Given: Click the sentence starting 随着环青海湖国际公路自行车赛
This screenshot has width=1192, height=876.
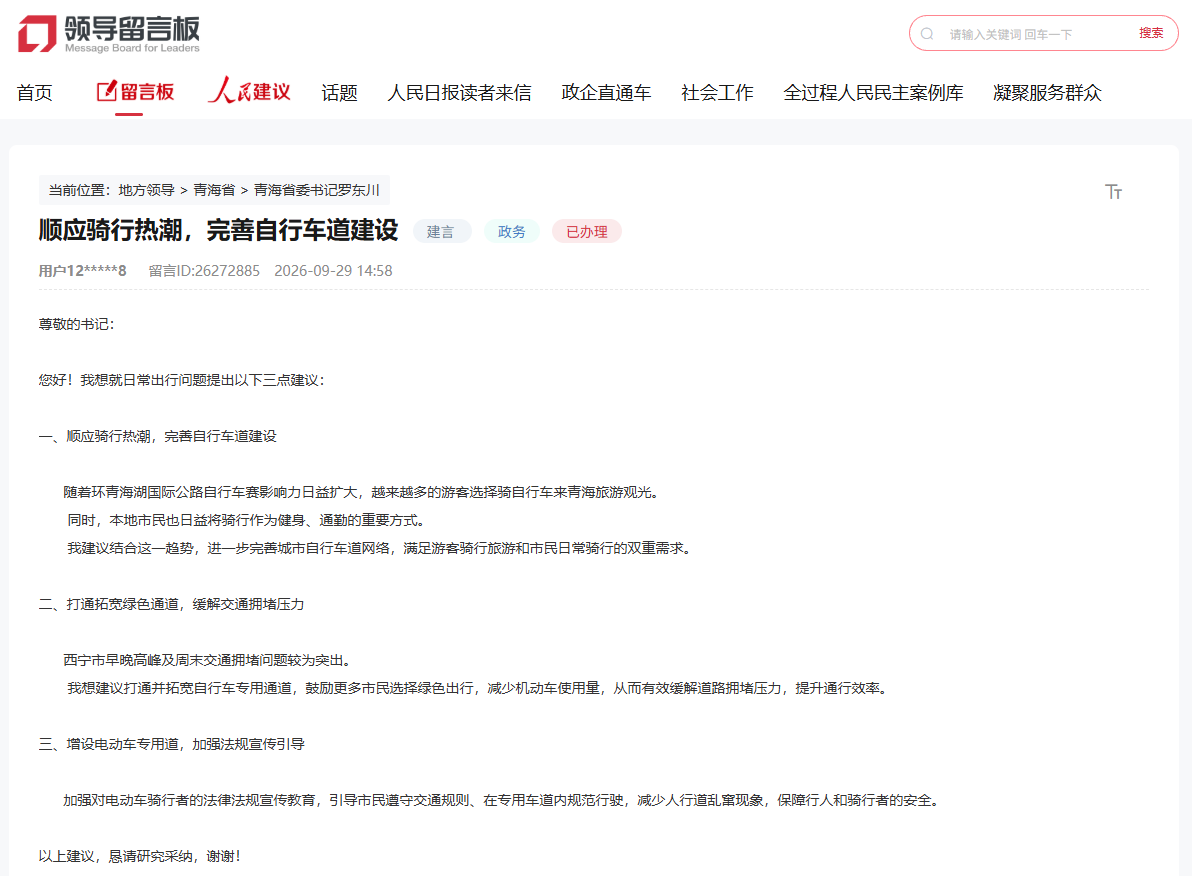Looking at the screenshot, I should pos(361,493).
